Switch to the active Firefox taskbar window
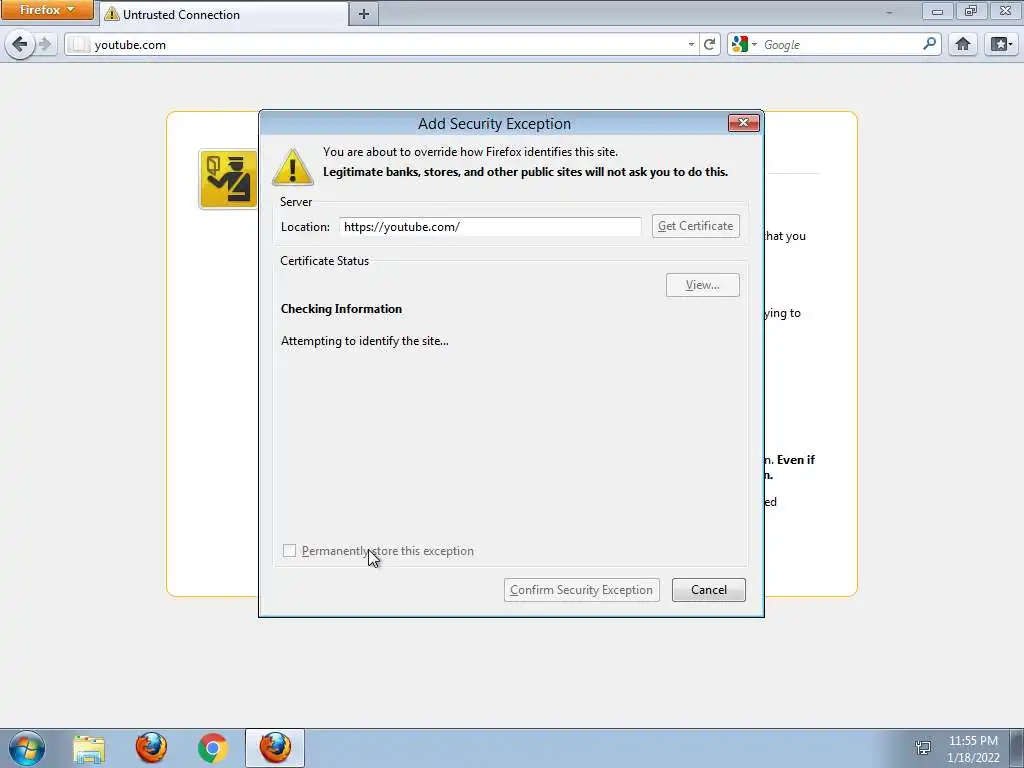The height and width of the screenshot is (768, 1024). pos(275,748)
